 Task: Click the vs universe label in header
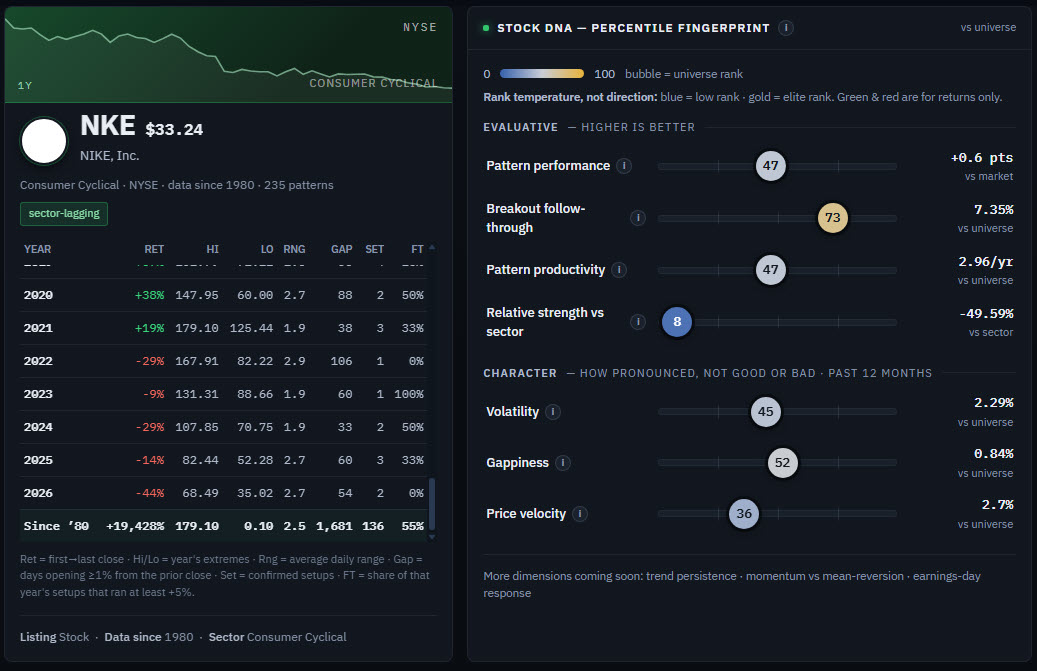[x=988, y=28]
